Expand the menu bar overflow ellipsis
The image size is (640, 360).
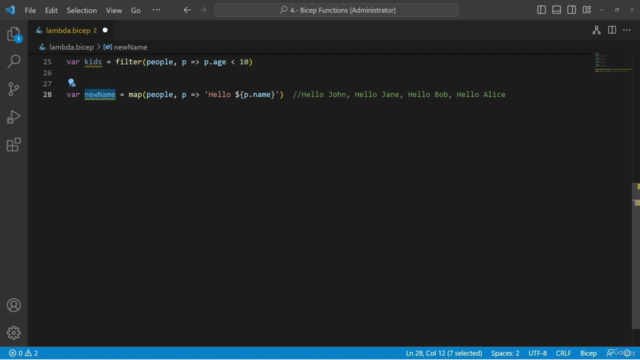(x=156, y=10)
